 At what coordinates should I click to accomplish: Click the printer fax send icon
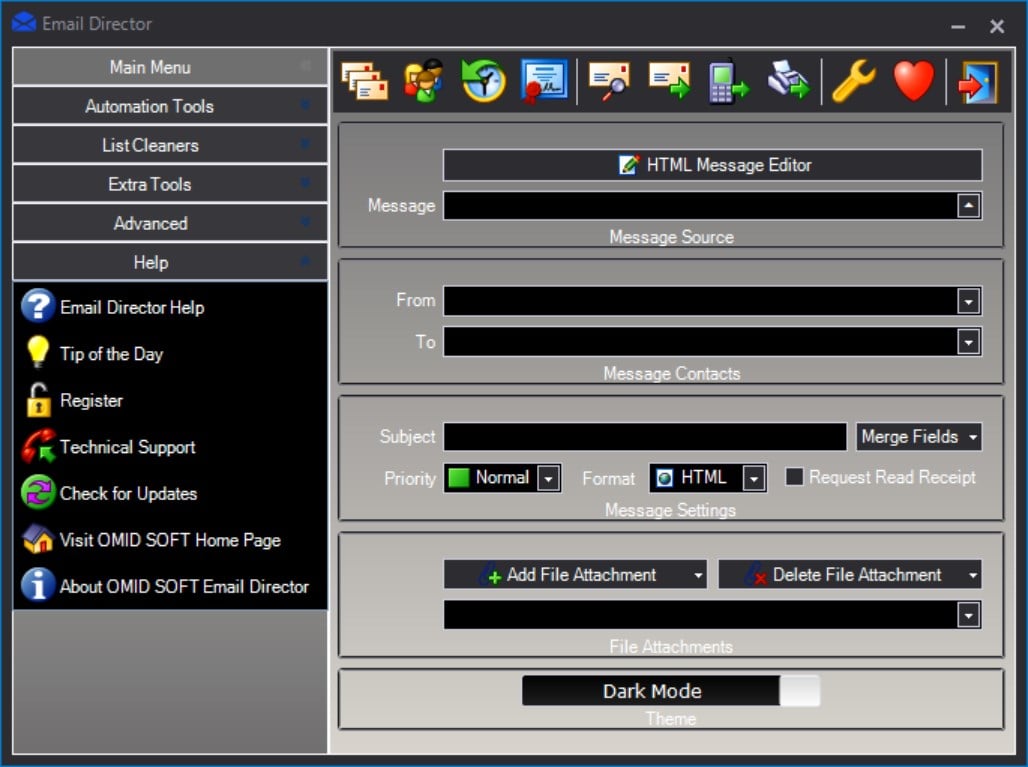(789, 80)
